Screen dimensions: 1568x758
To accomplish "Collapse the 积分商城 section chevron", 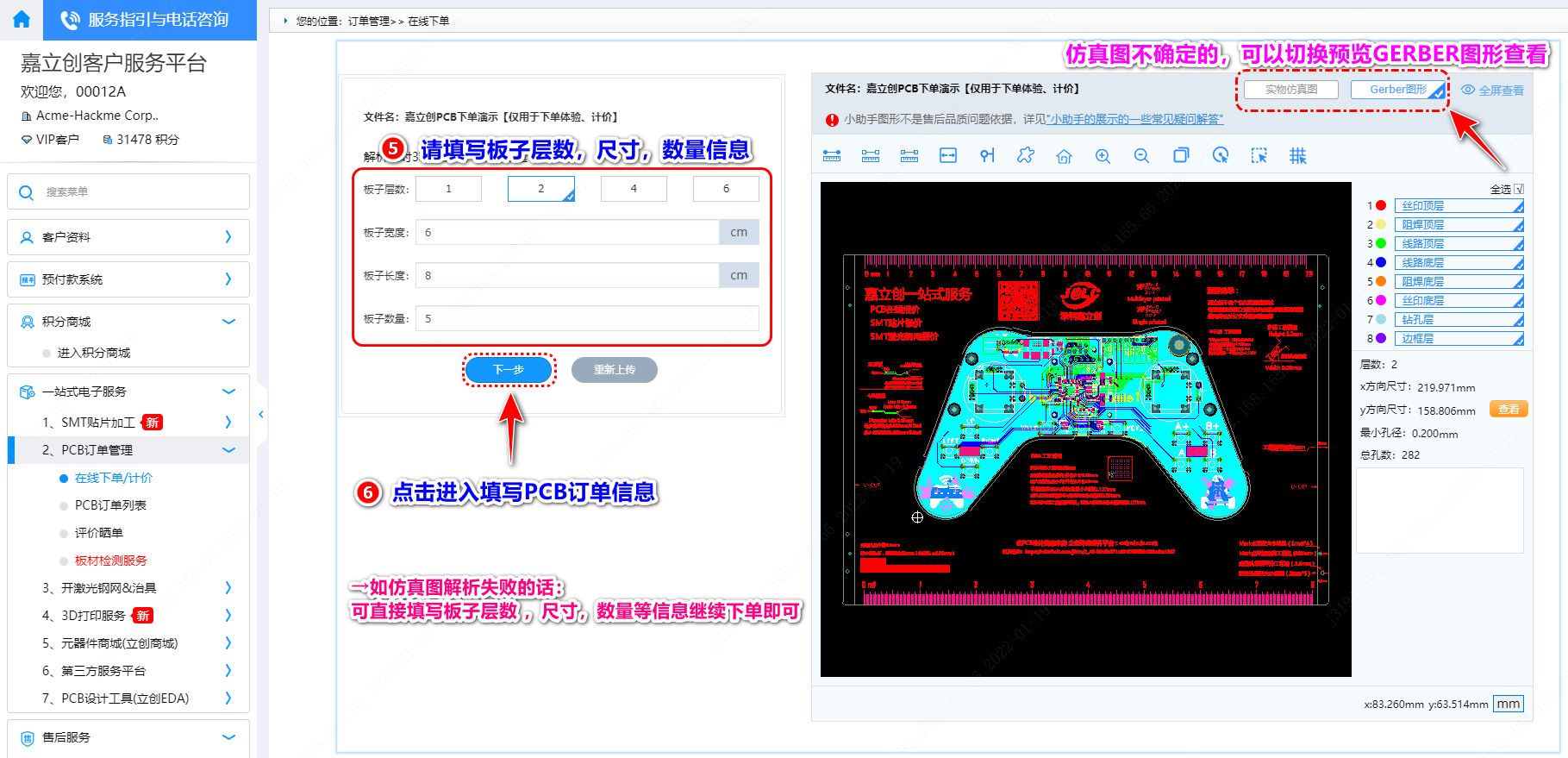I will [228, 322].
